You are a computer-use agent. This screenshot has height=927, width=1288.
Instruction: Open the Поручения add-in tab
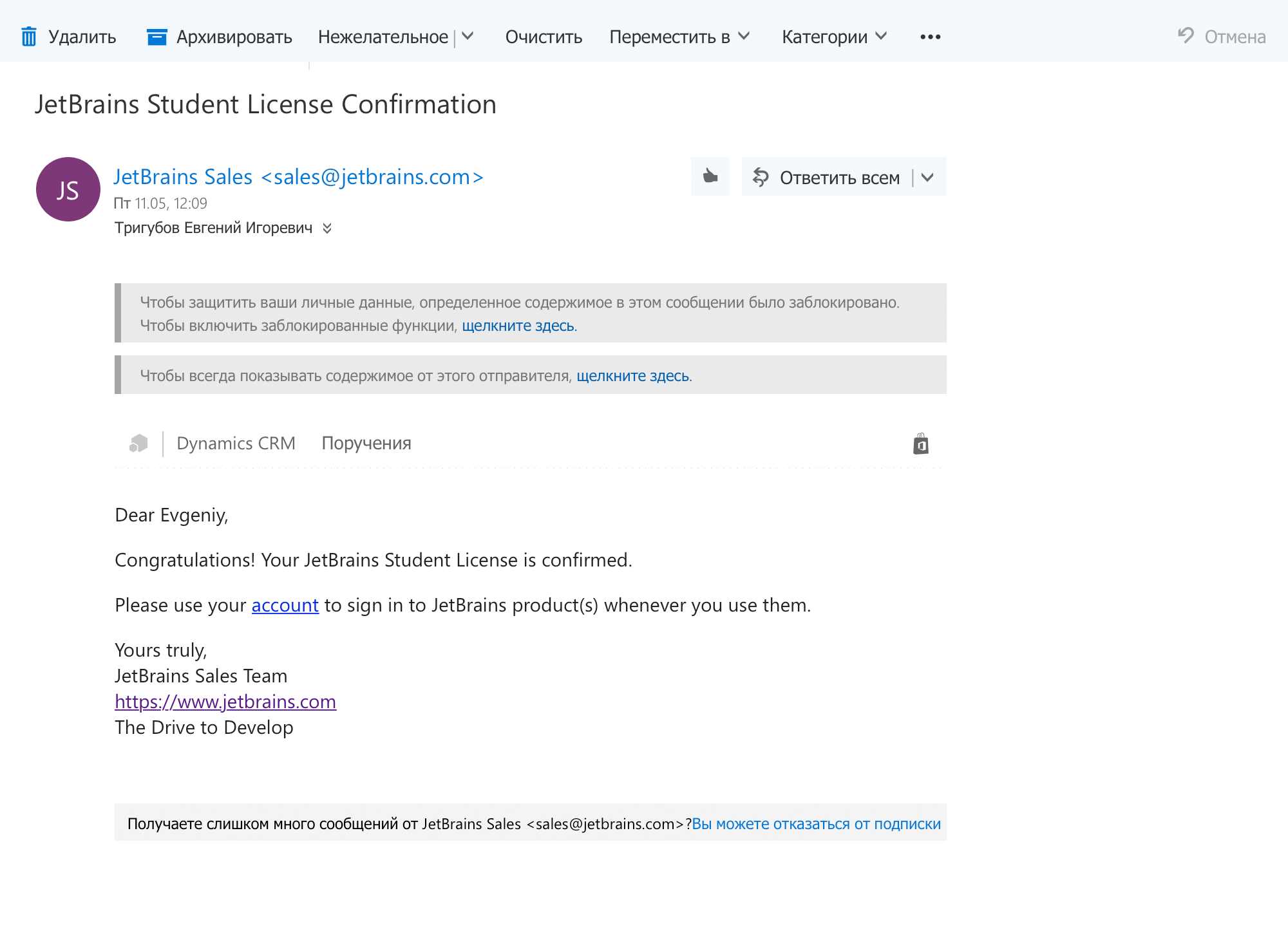point(366,444)
